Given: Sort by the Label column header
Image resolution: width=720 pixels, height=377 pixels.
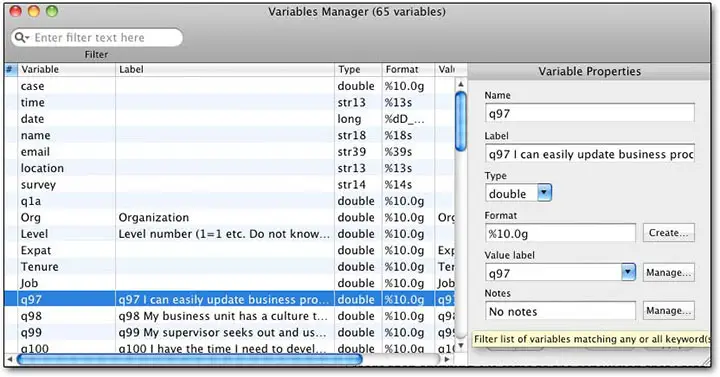Looking at the screenshot, I should [225, 69].
